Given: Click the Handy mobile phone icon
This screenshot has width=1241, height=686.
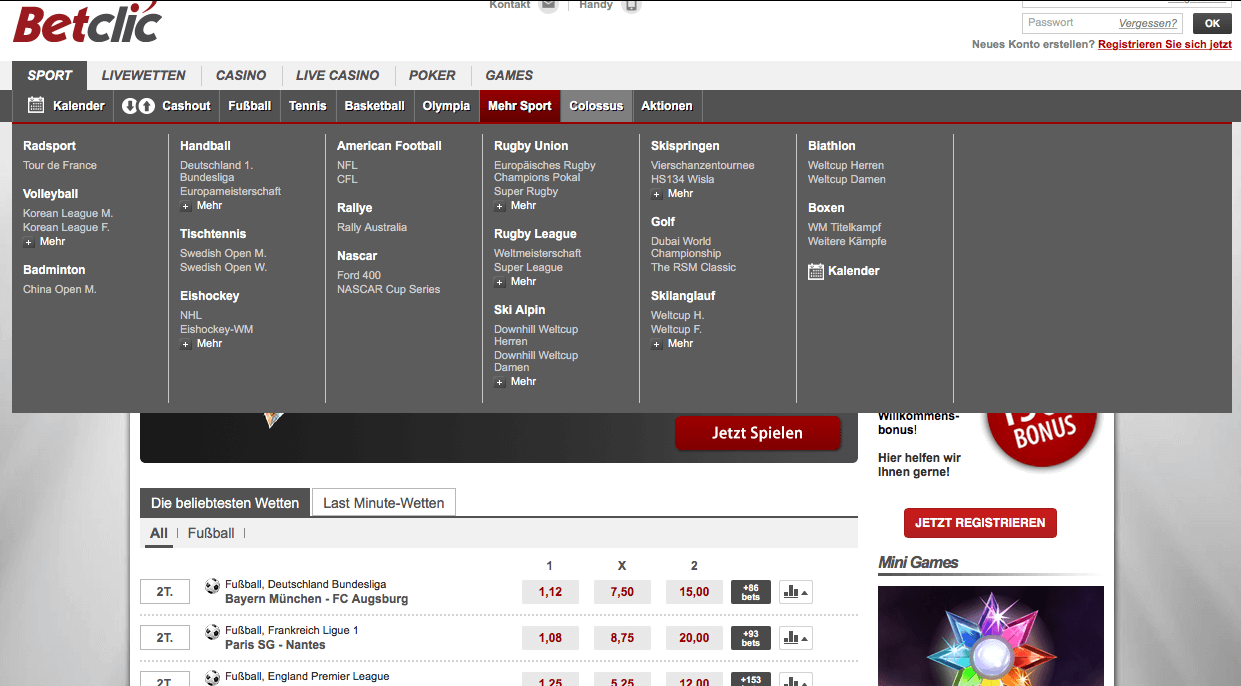Looking at the screenshot, I should 630,6.
